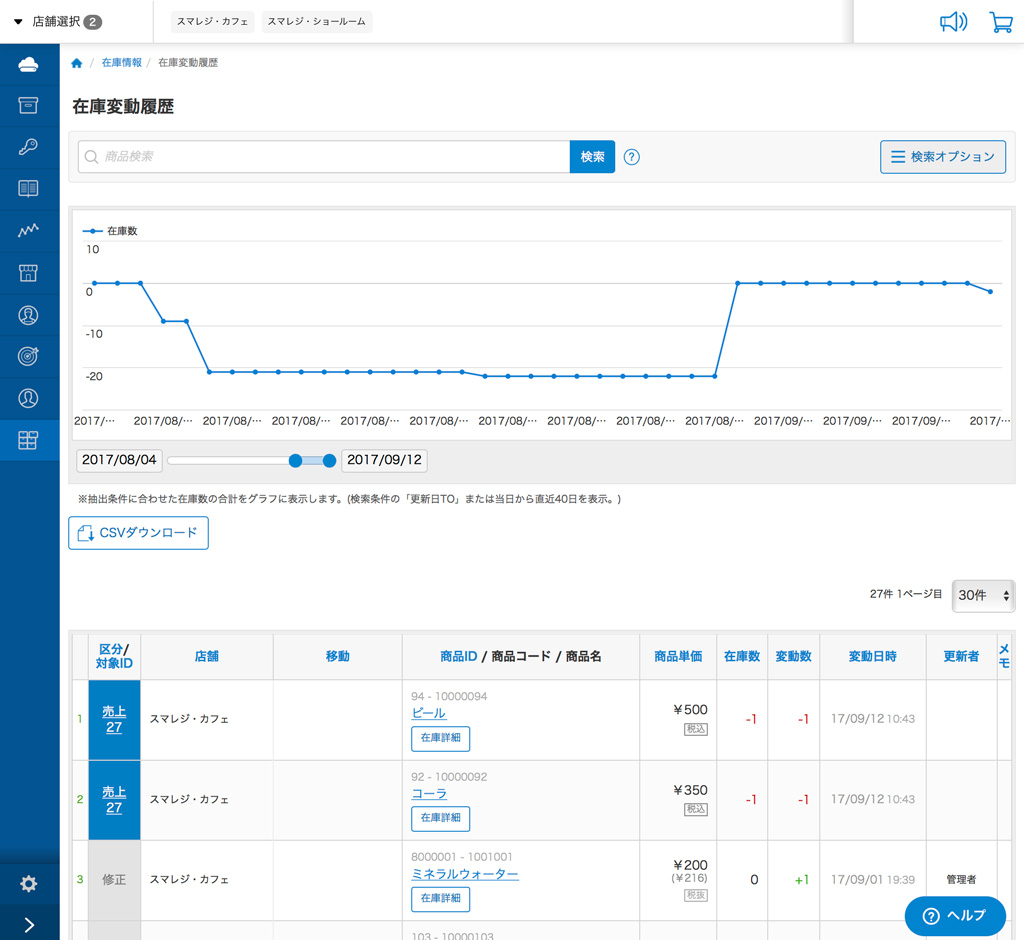The width and height of the screenshot is (1024, 940).
Task: Click 在庫詳細 button for ミネラルウォーター
Action: (x=441, y=899)
